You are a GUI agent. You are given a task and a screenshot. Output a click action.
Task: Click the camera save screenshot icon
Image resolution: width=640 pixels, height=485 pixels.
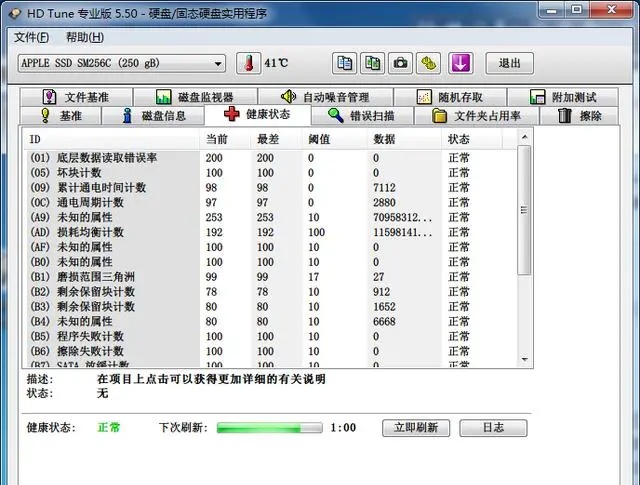[400, 63]
